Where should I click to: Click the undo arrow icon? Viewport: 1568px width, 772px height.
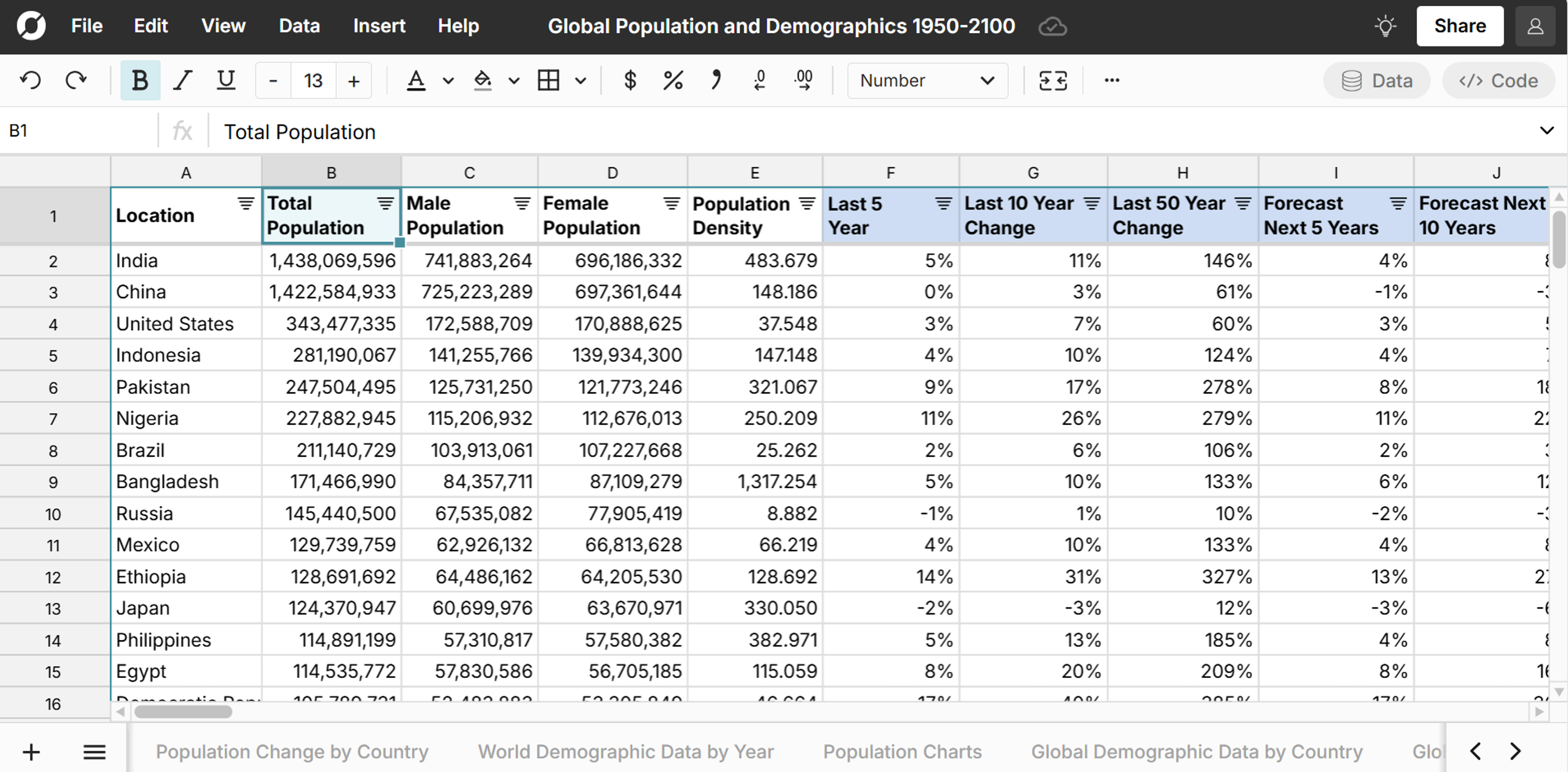coord(30,80)
